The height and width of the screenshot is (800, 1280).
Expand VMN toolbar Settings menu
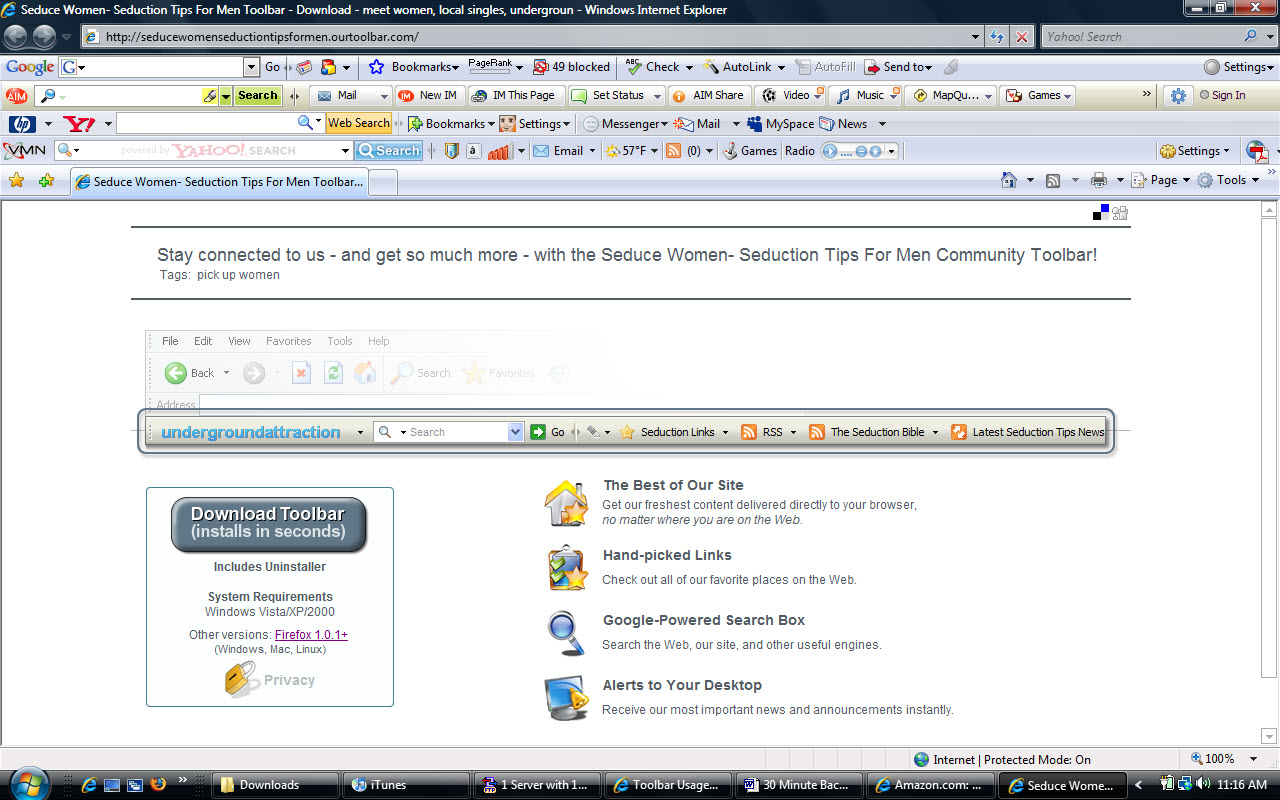point(1195,151)
